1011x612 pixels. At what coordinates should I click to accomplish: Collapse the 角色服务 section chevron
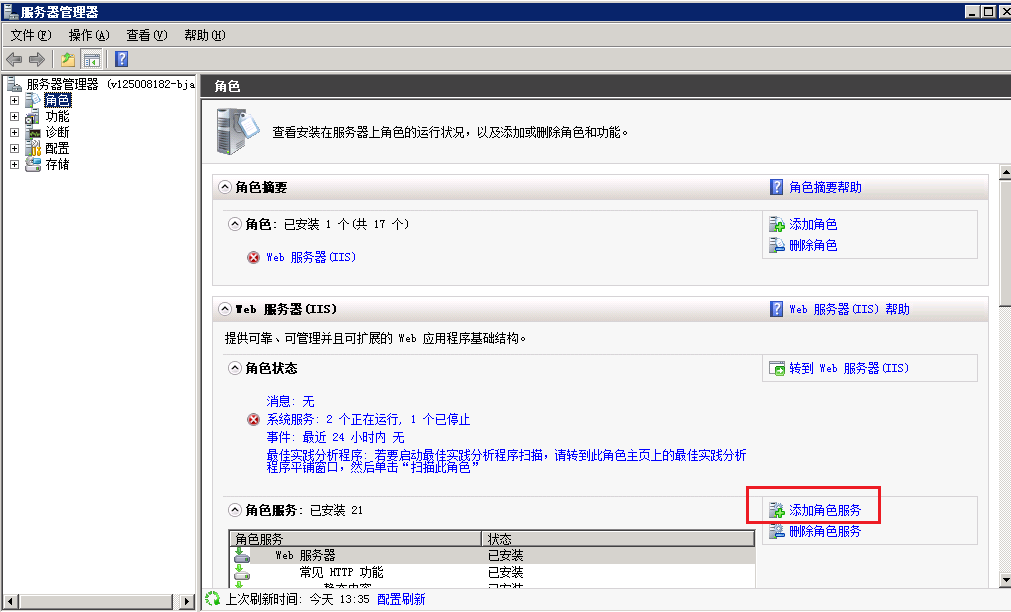[236, 510]
